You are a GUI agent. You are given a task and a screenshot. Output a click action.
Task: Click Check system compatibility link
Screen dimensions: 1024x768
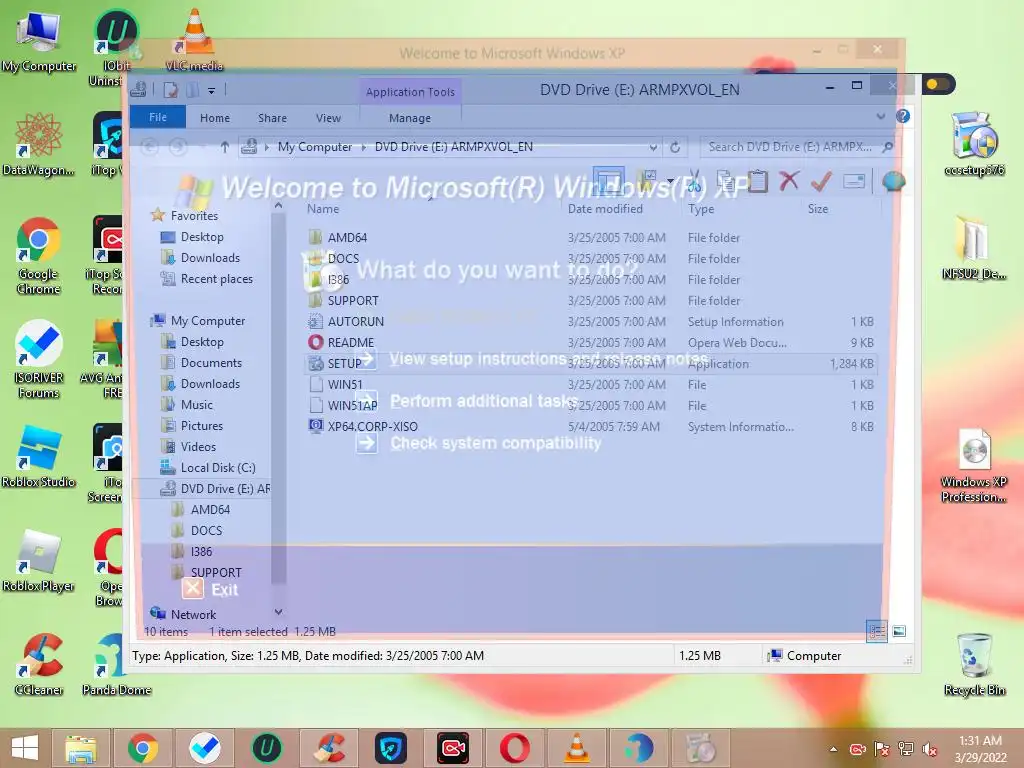pyautogui.click(x=496, y=443)
